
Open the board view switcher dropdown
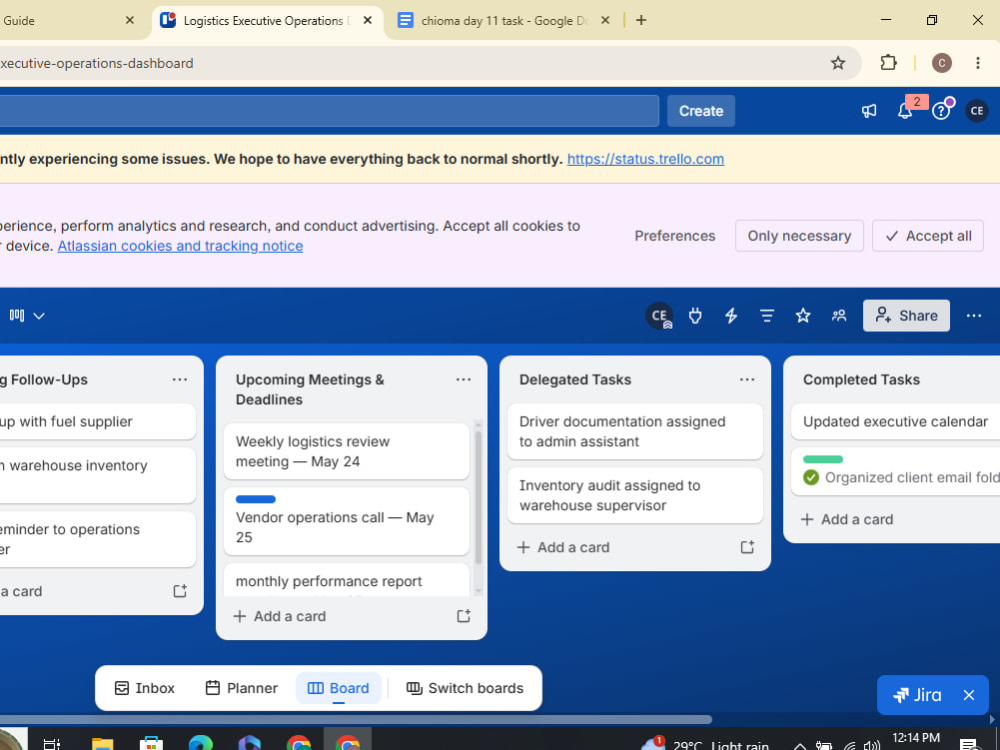click(27, 316)
